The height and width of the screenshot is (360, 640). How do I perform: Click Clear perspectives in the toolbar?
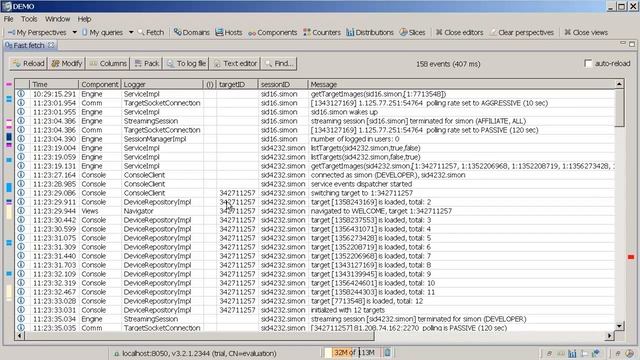point(522,32)
